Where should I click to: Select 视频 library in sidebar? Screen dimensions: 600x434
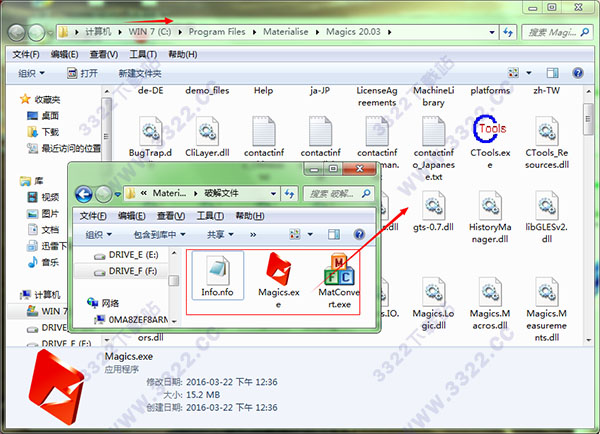[x=43, y=197]
